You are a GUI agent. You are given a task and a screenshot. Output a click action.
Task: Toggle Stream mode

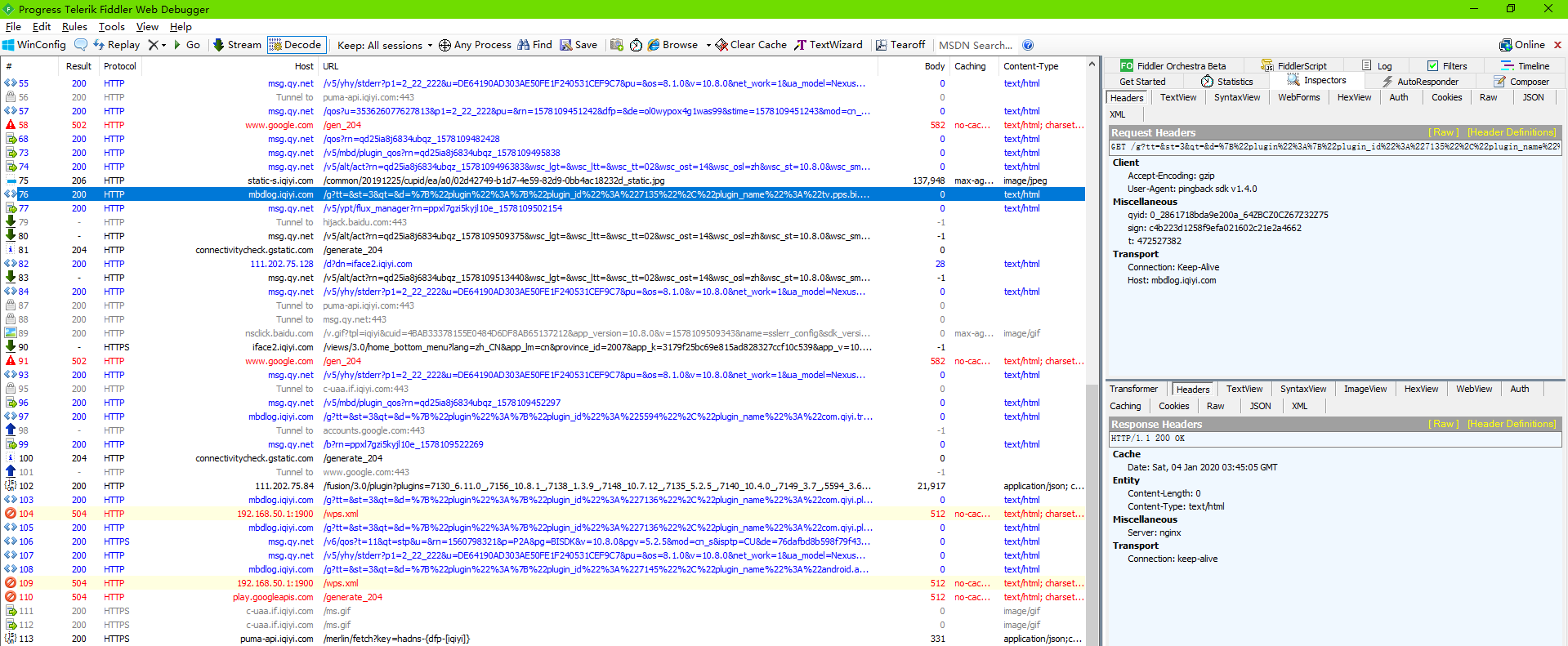(x=237, y=45)
